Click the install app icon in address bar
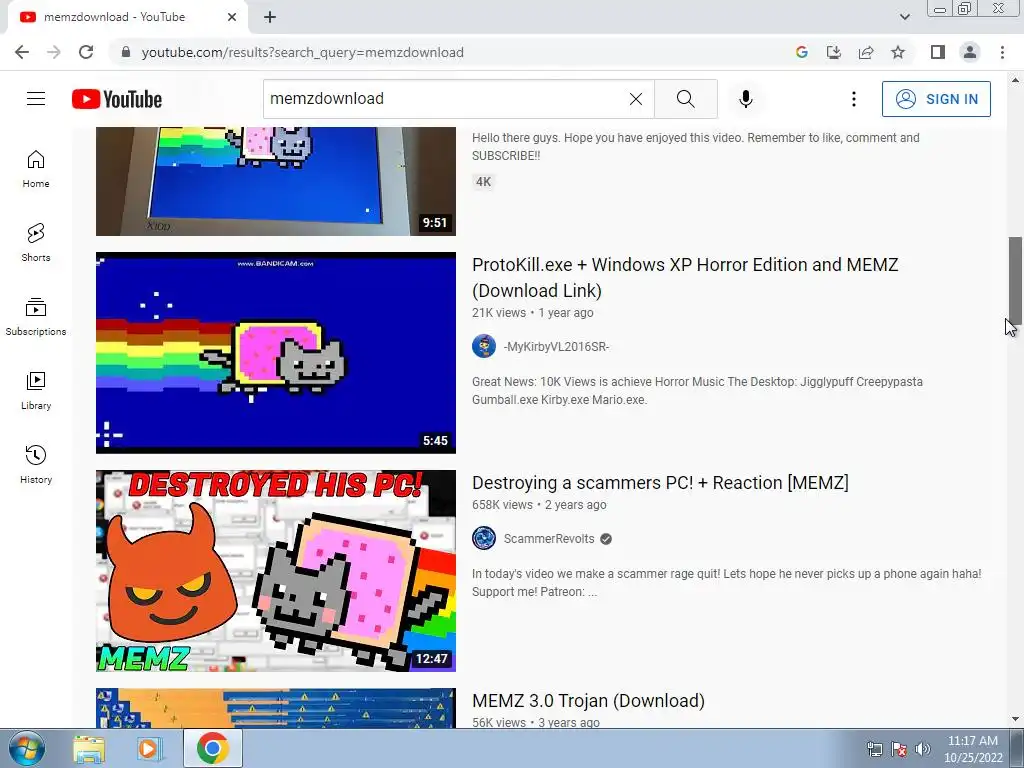The height and width of the screenshot is (768, 1024). click(x=834, y=52)
